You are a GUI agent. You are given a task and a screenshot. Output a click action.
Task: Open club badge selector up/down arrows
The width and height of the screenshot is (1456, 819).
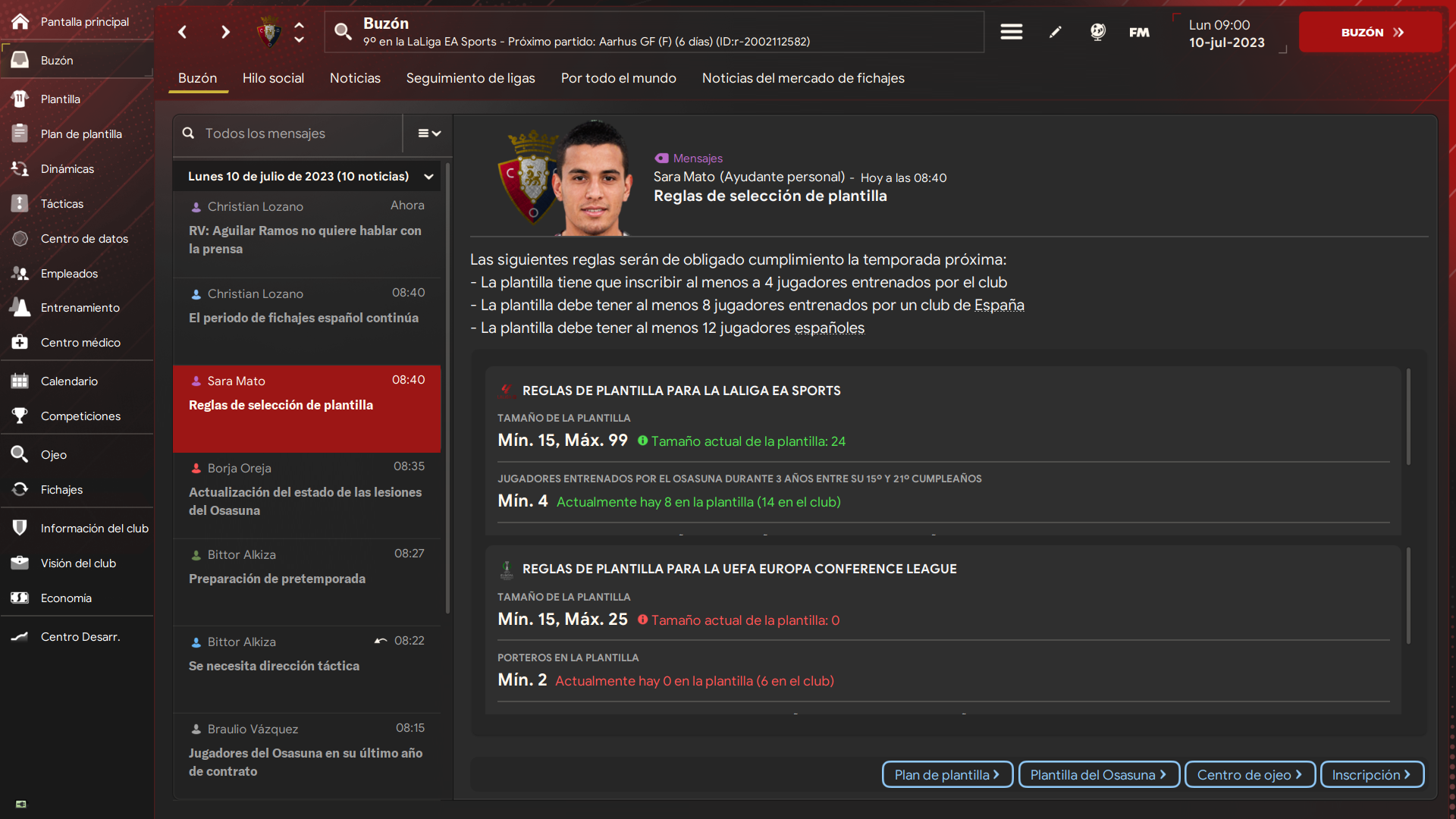click(300, 32)
